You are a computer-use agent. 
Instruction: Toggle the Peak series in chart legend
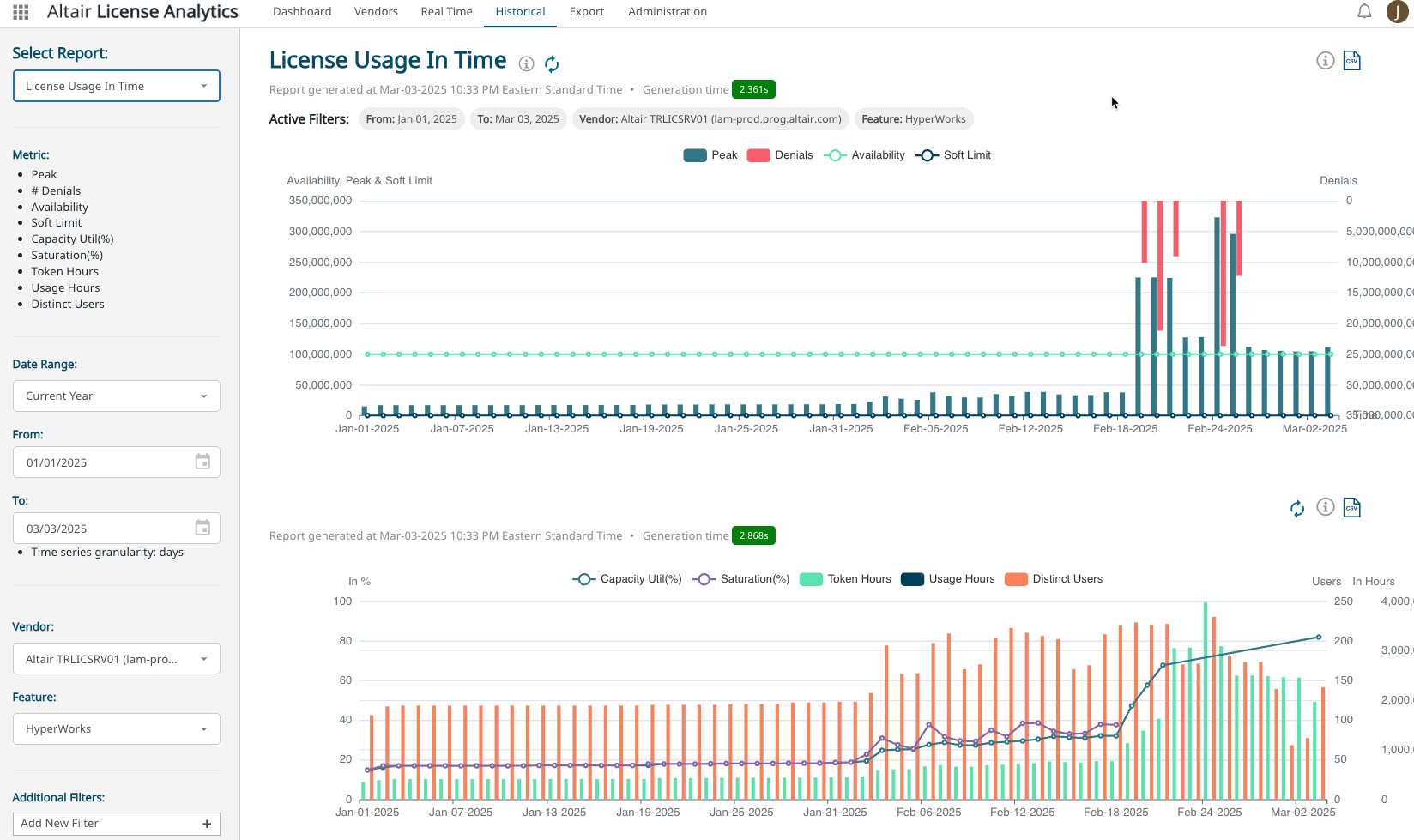(710, 155)
